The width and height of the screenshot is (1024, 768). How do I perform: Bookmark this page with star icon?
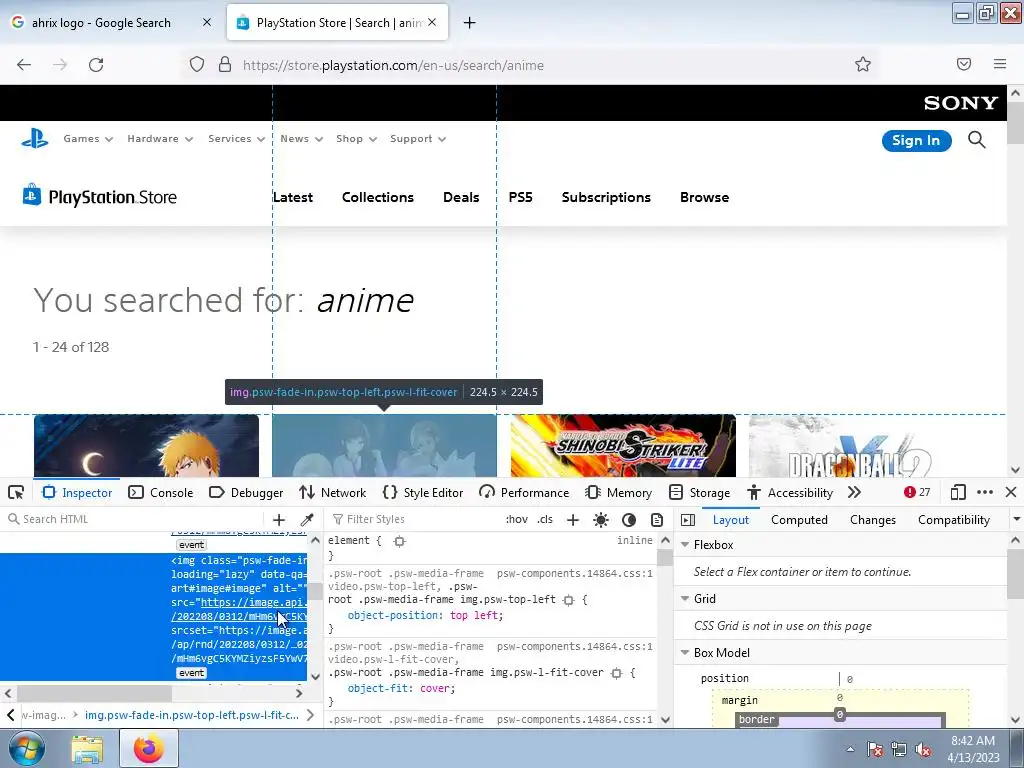(x=863, y=64)
